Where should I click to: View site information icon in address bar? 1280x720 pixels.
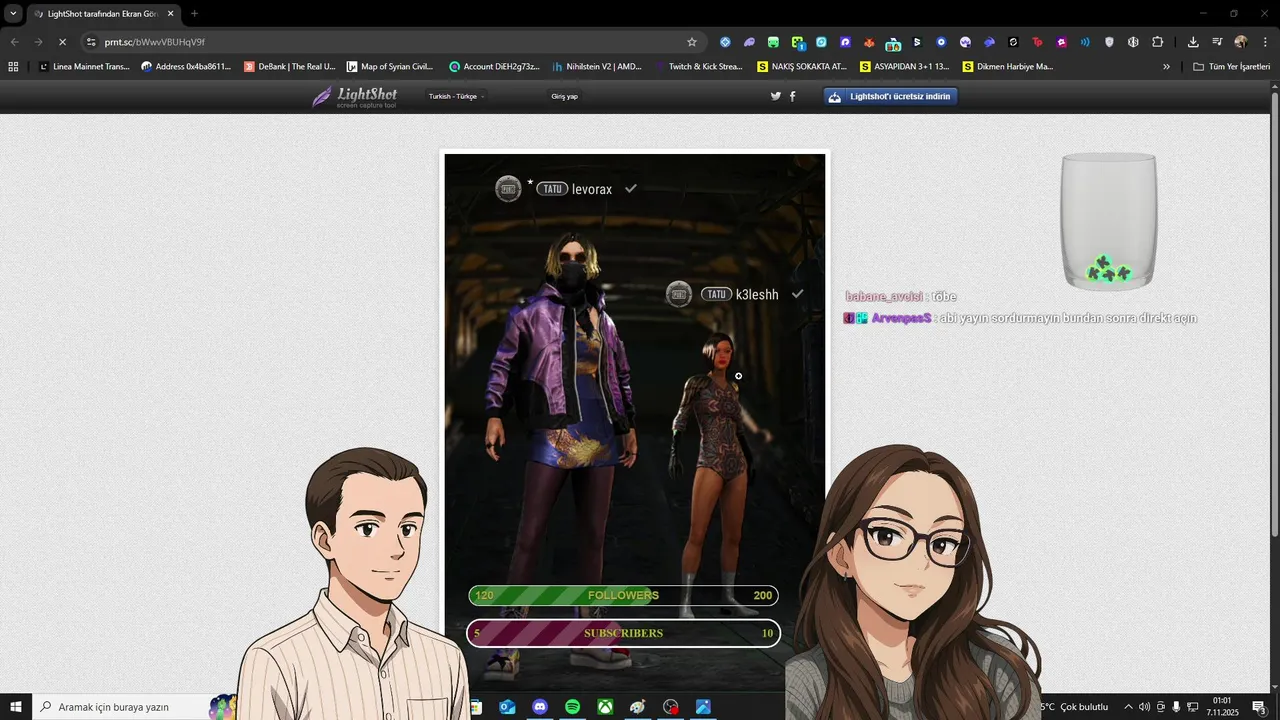click(91, 42)
